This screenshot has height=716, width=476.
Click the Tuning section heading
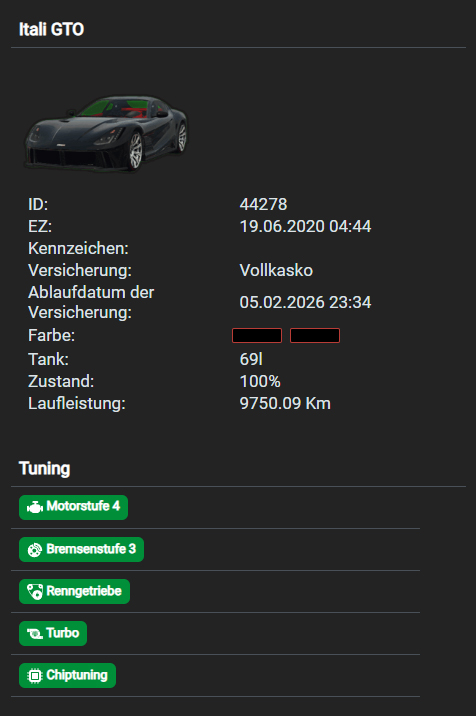tap(44, 469)
